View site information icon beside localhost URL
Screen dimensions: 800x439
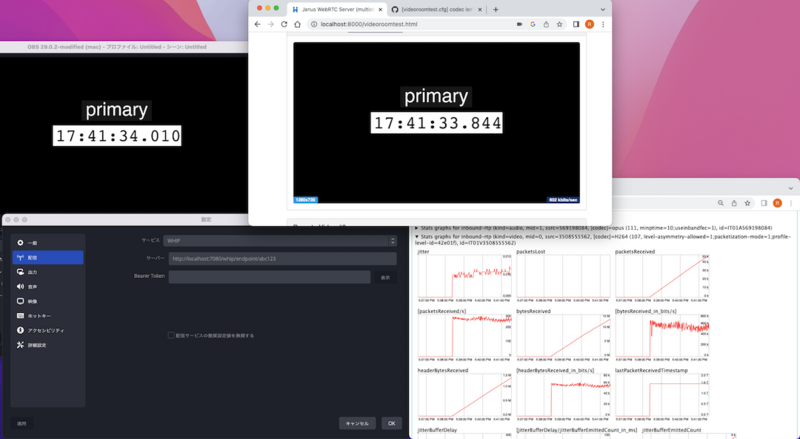314,24
